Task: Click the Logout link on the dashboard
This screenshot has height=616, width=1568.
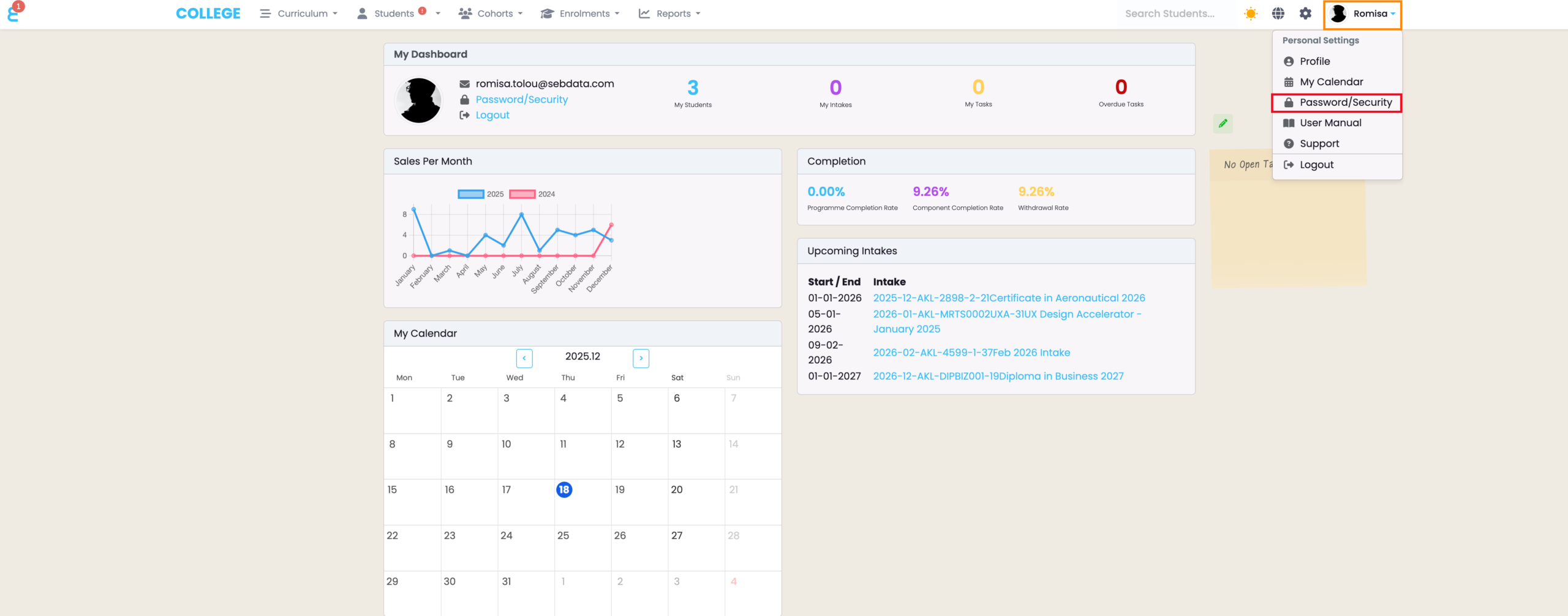Action: point(492,115)
